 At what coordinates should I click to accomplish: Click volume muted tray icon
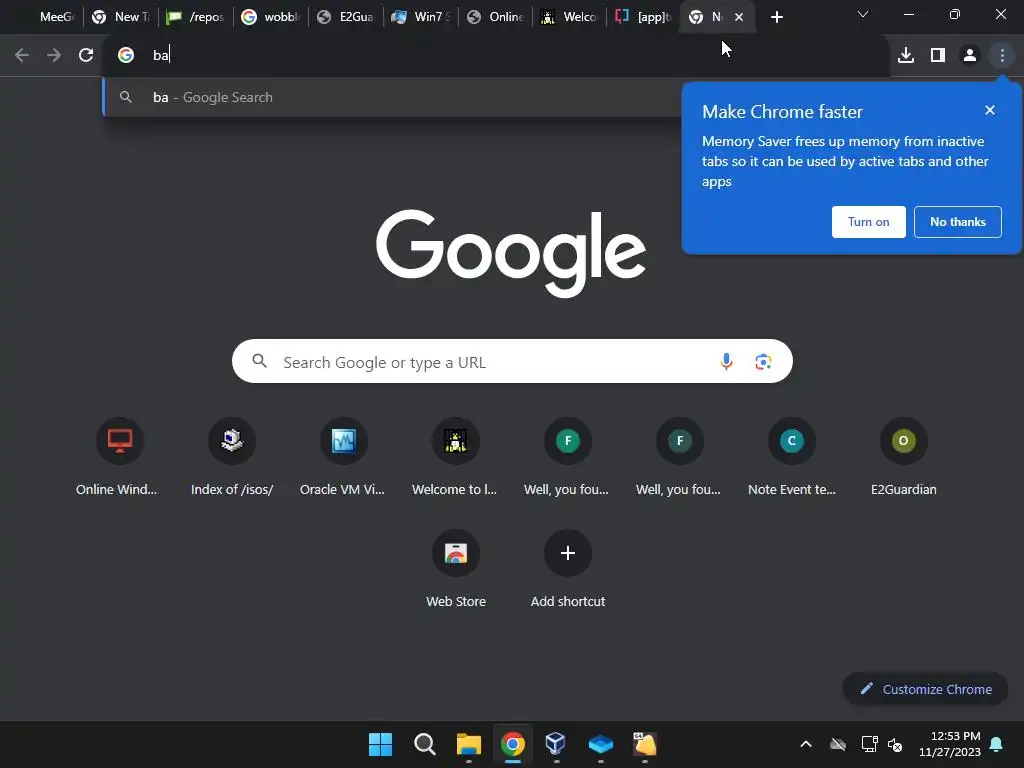[x=895, y=744]
